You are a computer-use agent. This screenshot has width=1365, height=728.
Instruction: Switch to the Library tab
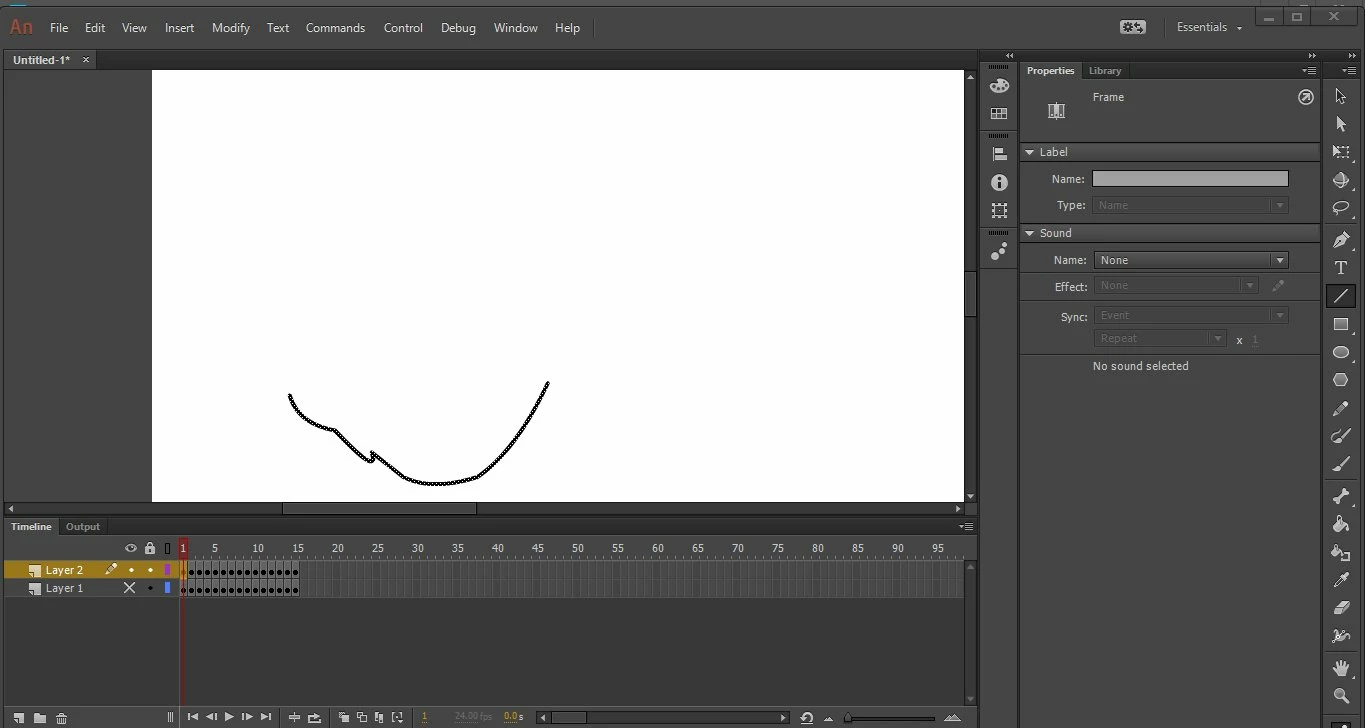(x=1105, y=71)
